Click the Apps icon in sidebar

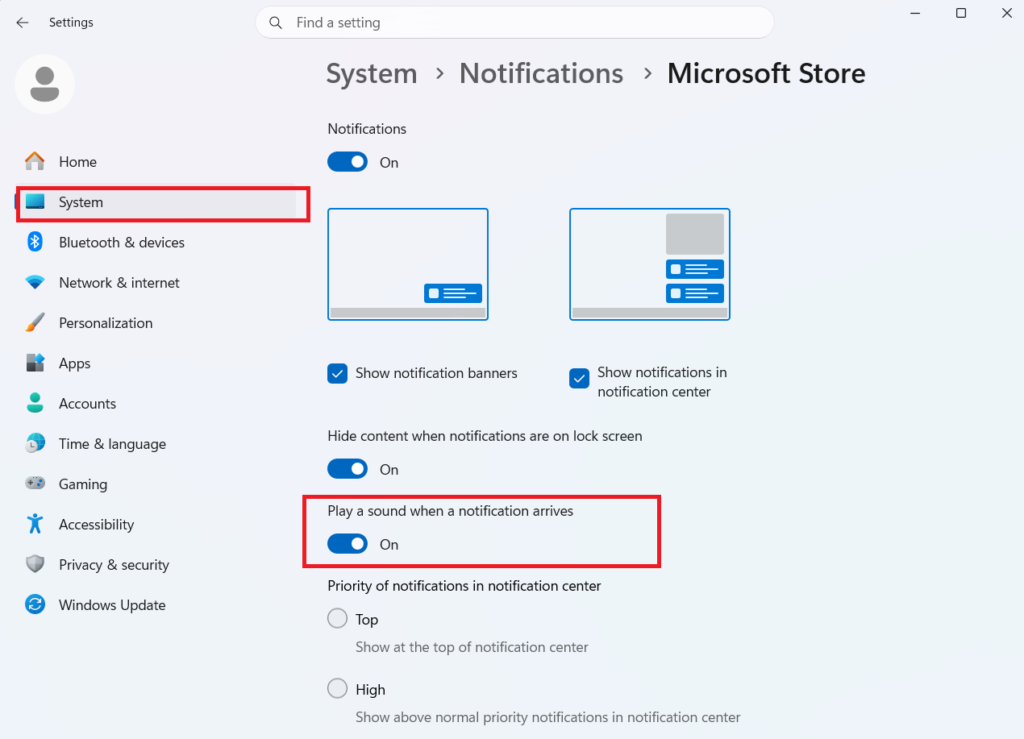tap(35, 362)
